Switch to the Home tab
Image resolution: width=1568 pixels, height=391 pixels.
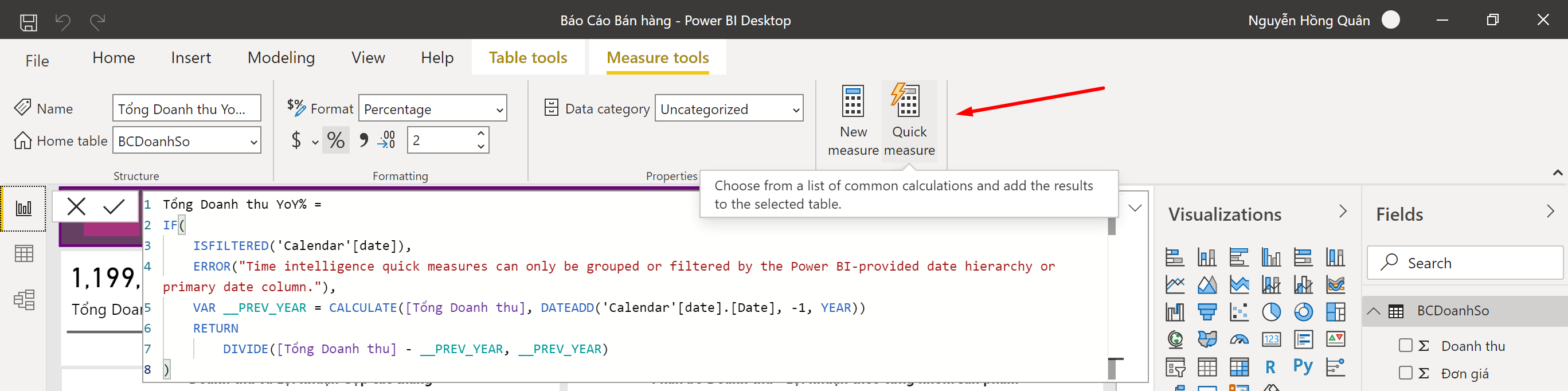[114, 58]
